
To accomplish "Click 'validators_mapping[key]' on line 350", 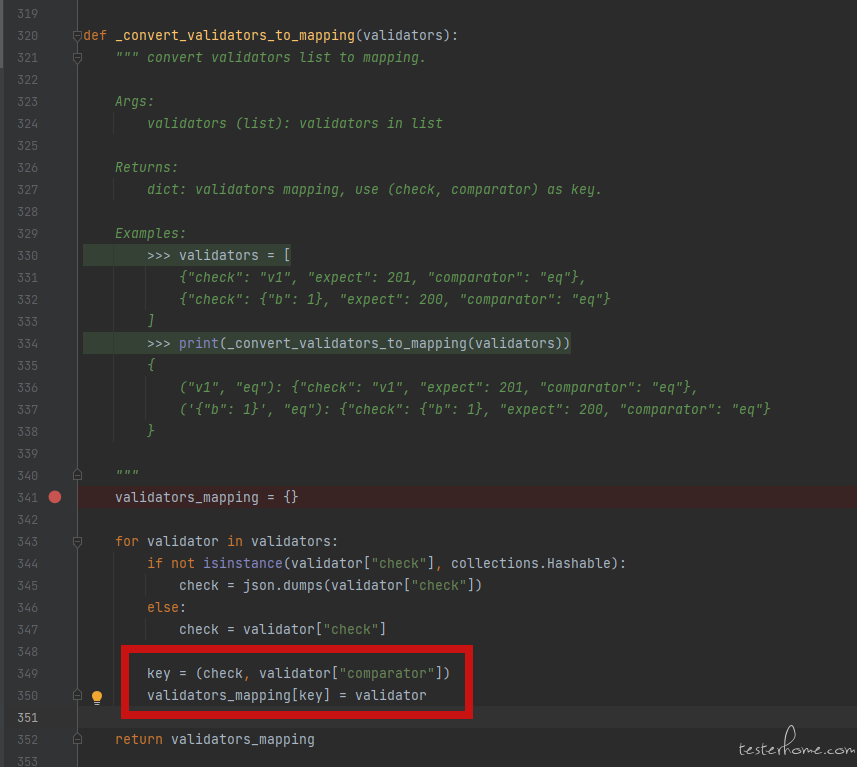I will point(239,695).
